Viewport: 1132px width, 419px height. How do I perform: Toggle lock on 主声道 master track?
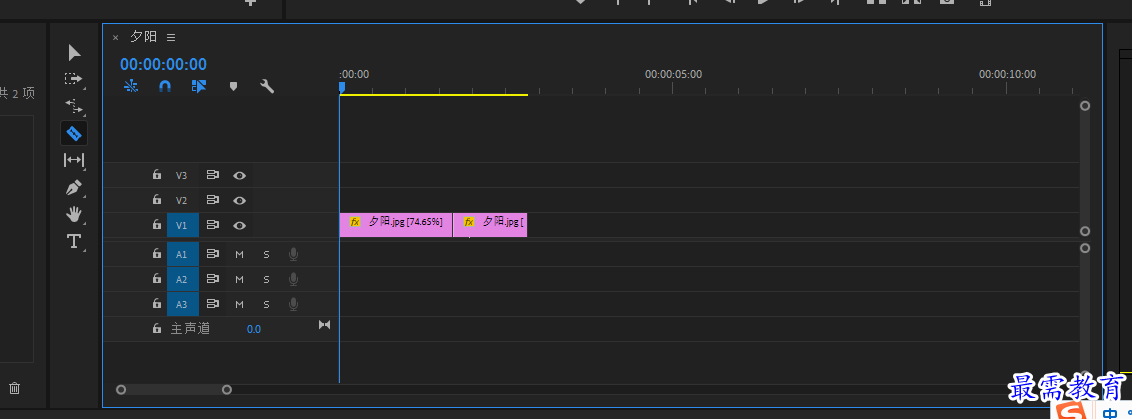tap(157, 329)
